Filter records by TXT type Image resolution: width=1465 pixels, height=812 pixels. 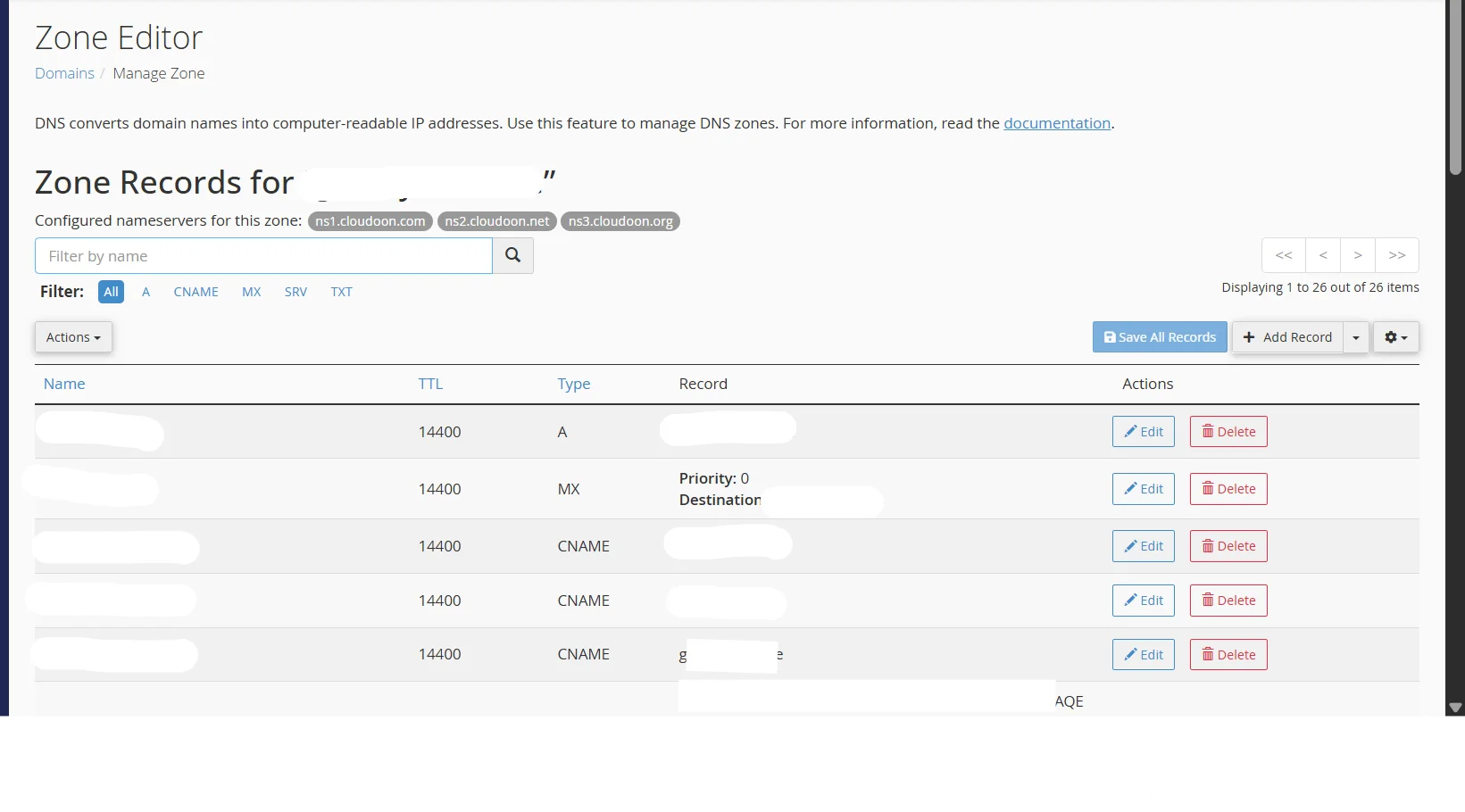tap(341, 292)
